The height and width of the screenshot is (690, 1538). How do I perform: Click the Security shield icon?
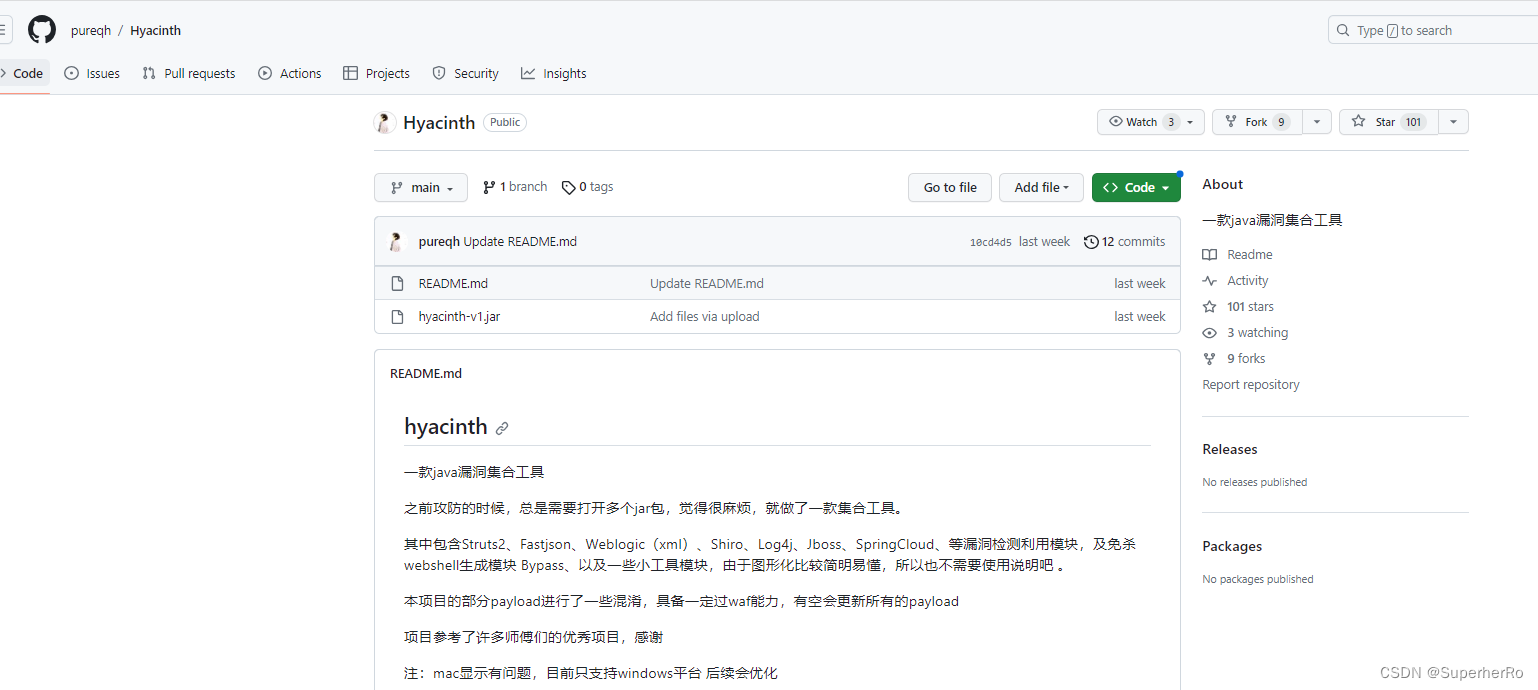click(x=440, y=72)
